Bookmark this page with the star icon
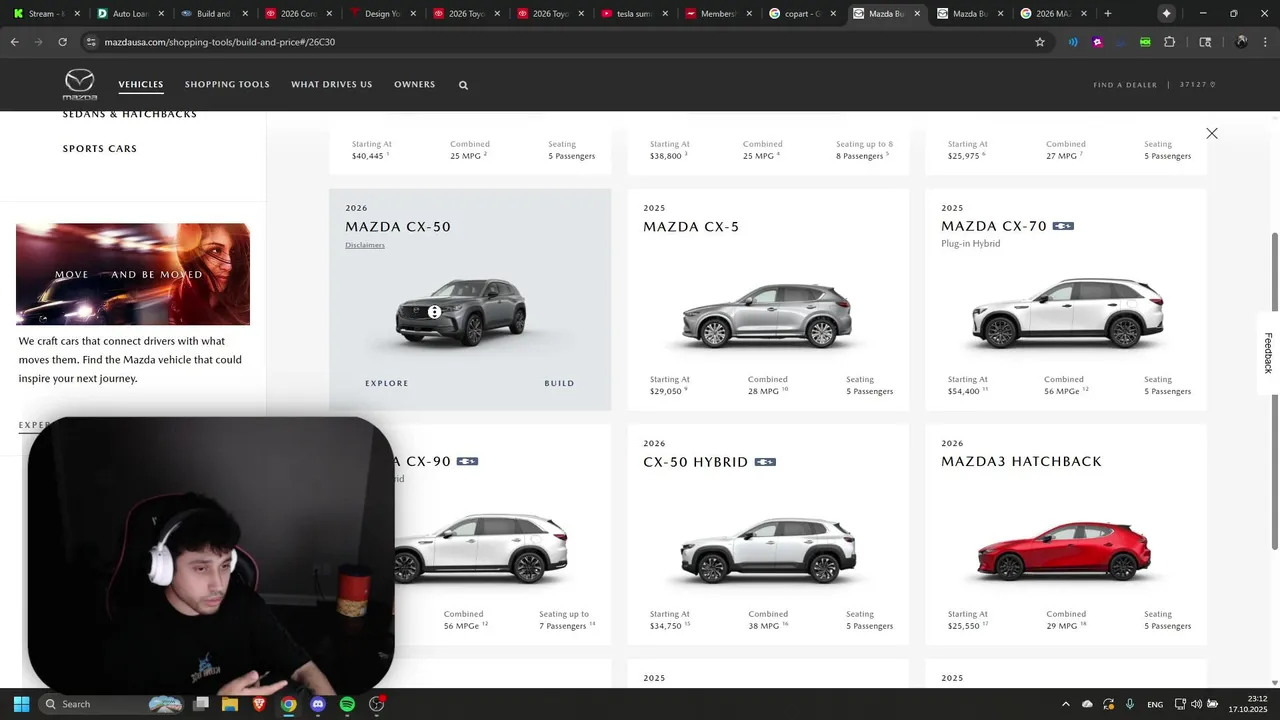This screenshot has width=1280, height=720. coord(1040,42)
